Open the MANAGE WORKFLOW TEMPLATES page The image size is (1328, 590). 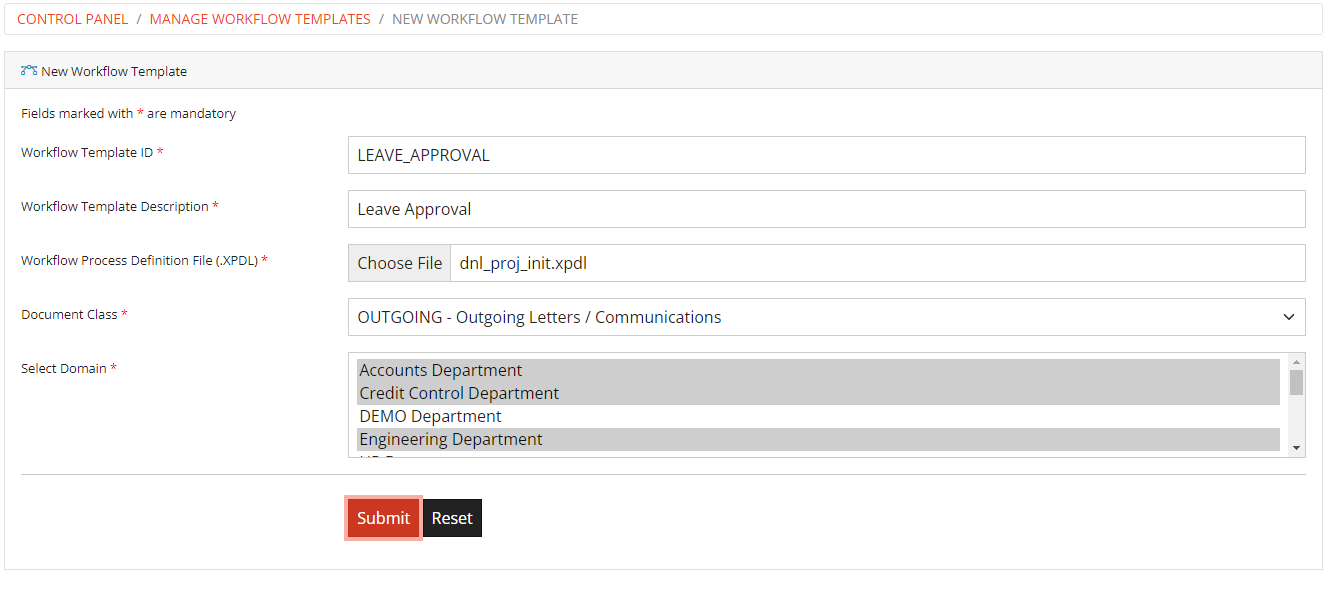[260, 18]
